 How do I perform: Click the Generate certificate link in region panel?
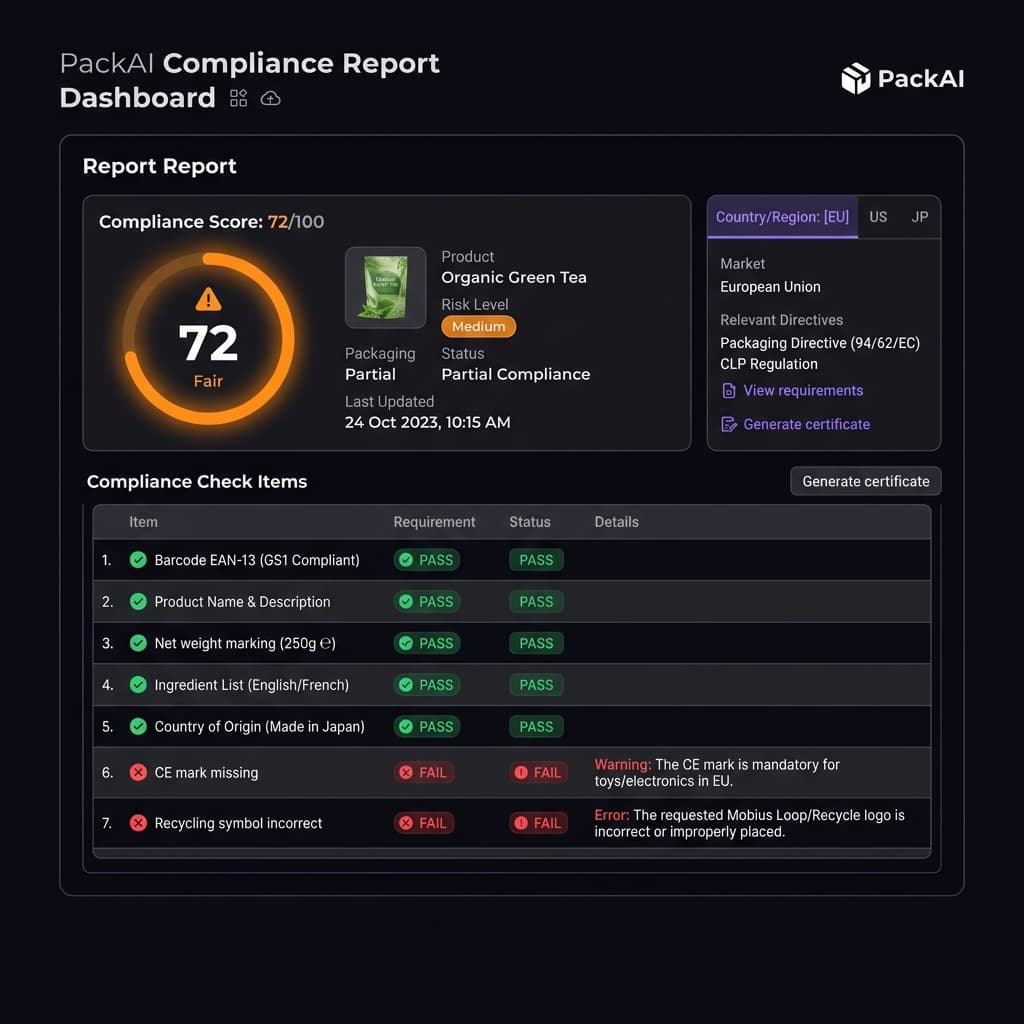pos(807,424)
